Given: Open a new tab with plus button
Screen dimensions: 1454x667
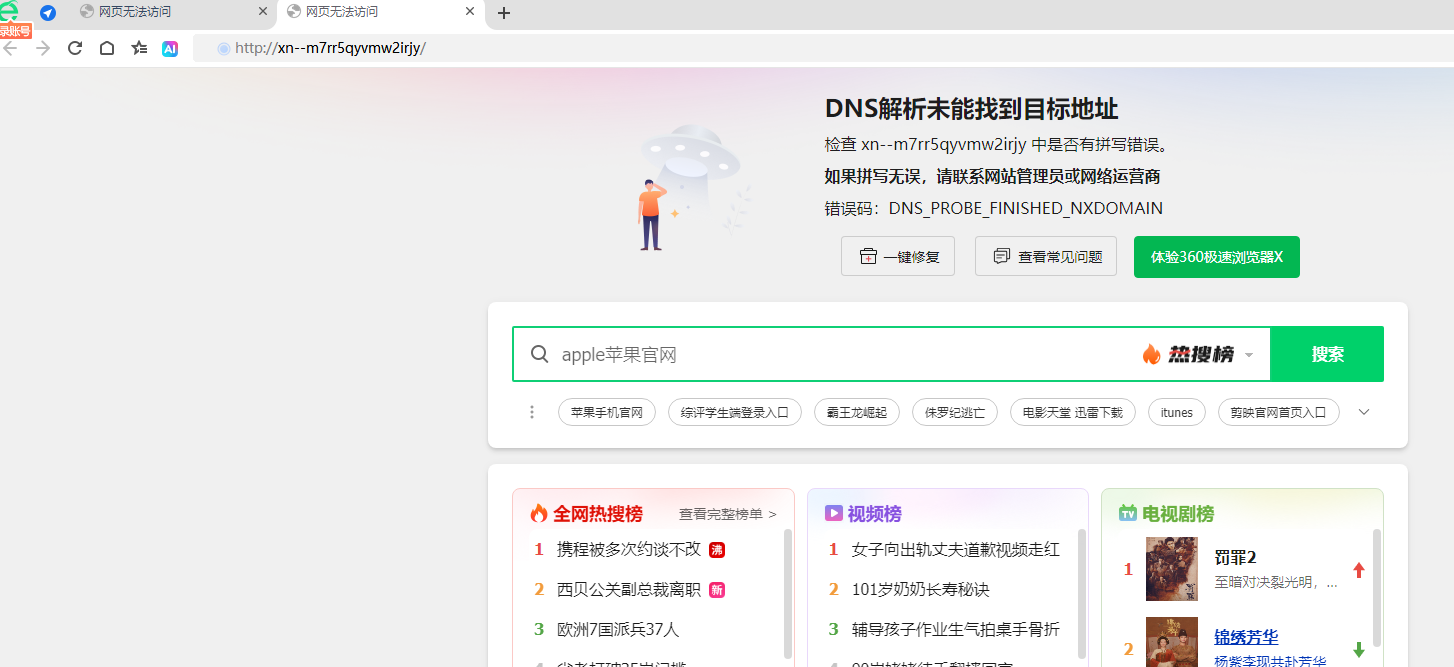Looking at the screenshot, I should tap(504, 13).
